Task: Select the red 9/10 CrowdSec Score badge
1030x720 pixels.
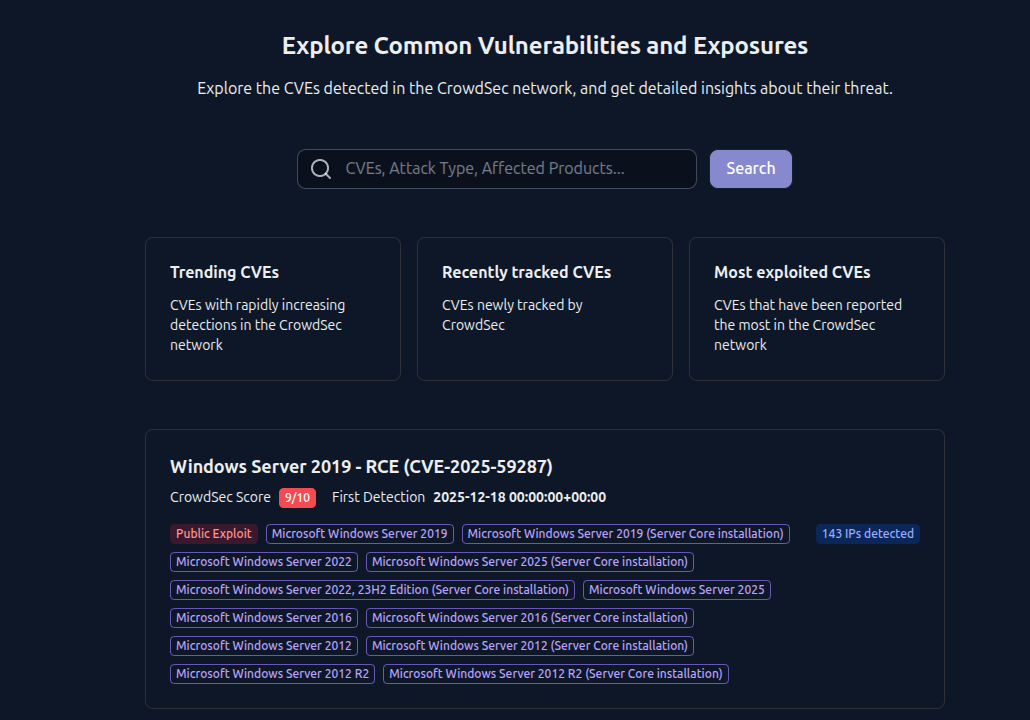Action: point(296,497)
